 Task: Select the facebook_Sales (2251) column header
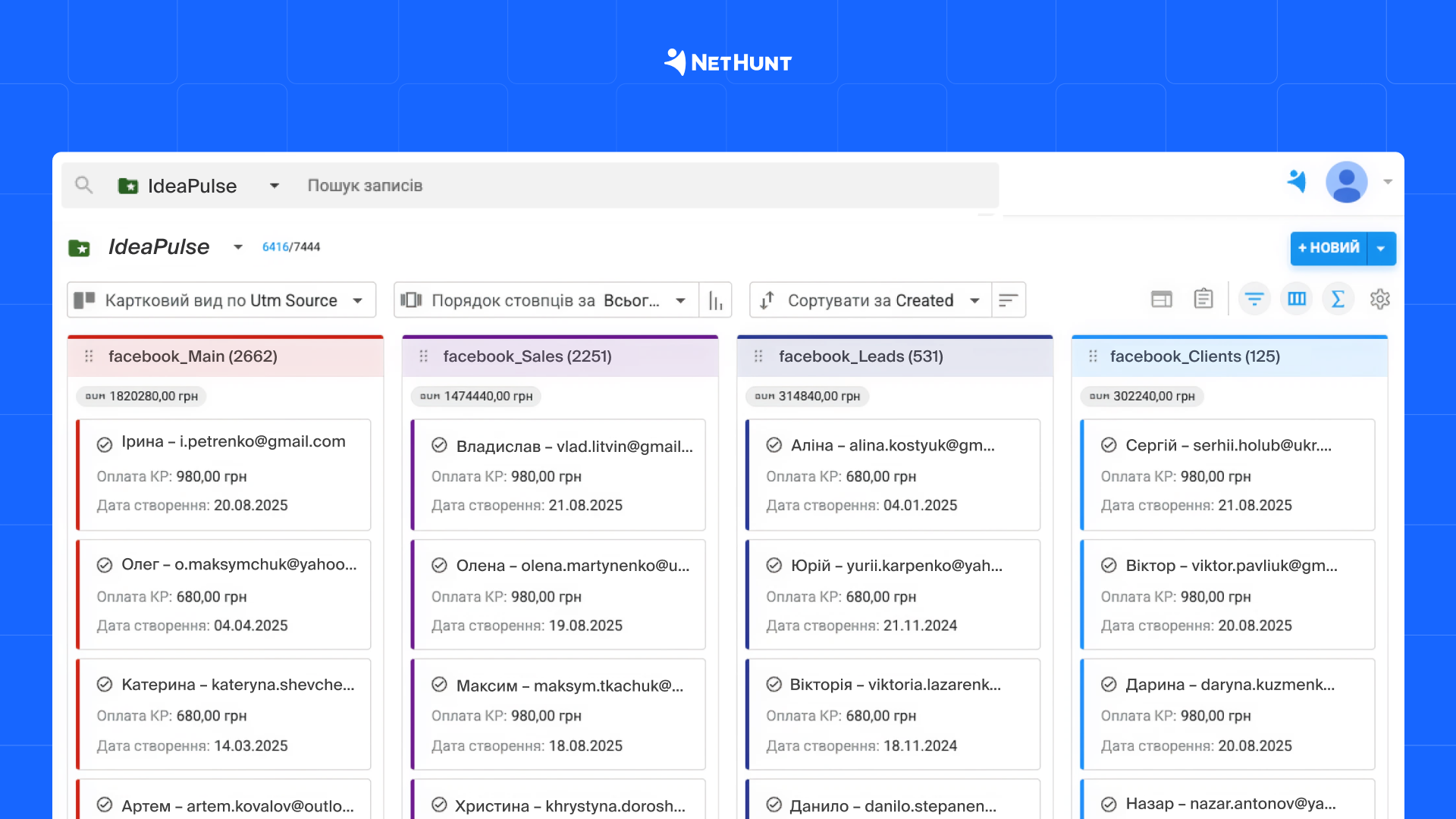560,356
